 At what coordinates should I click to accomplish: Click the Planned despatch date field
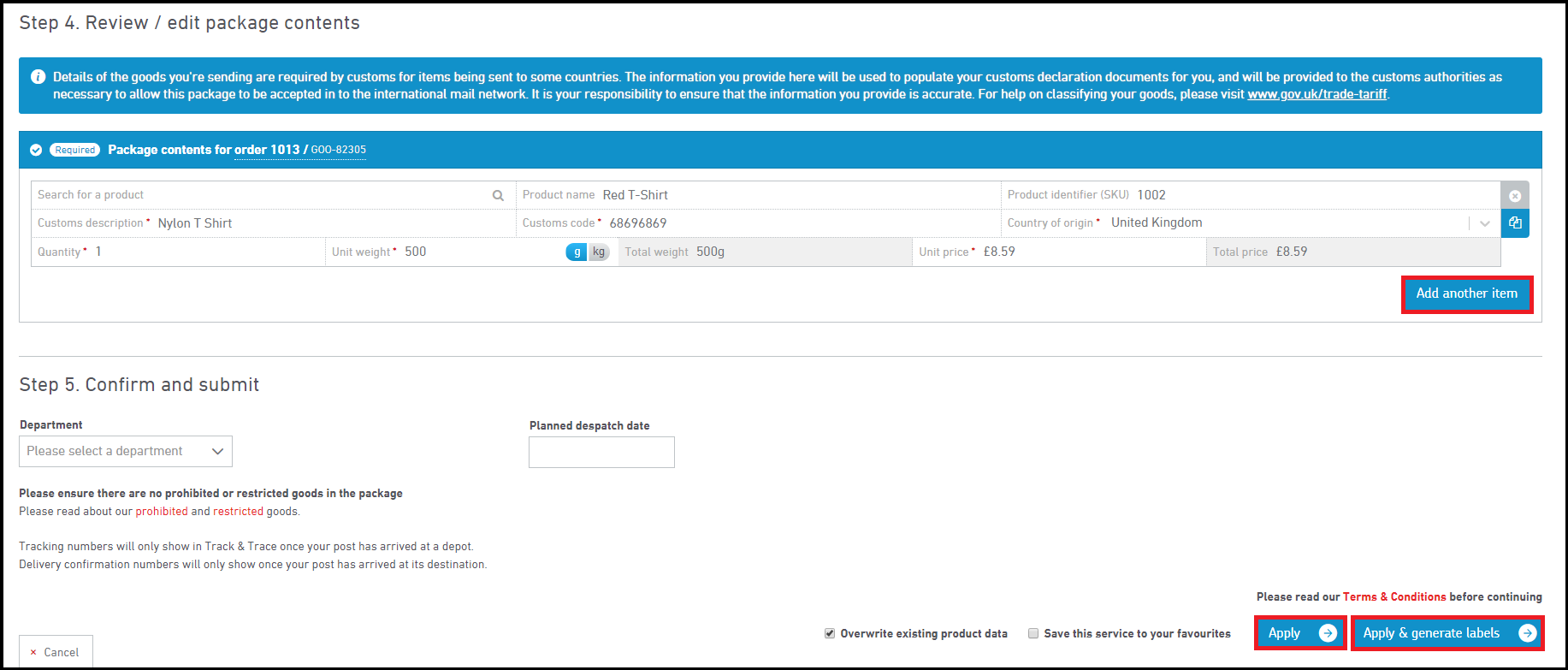tap(601, 453)
